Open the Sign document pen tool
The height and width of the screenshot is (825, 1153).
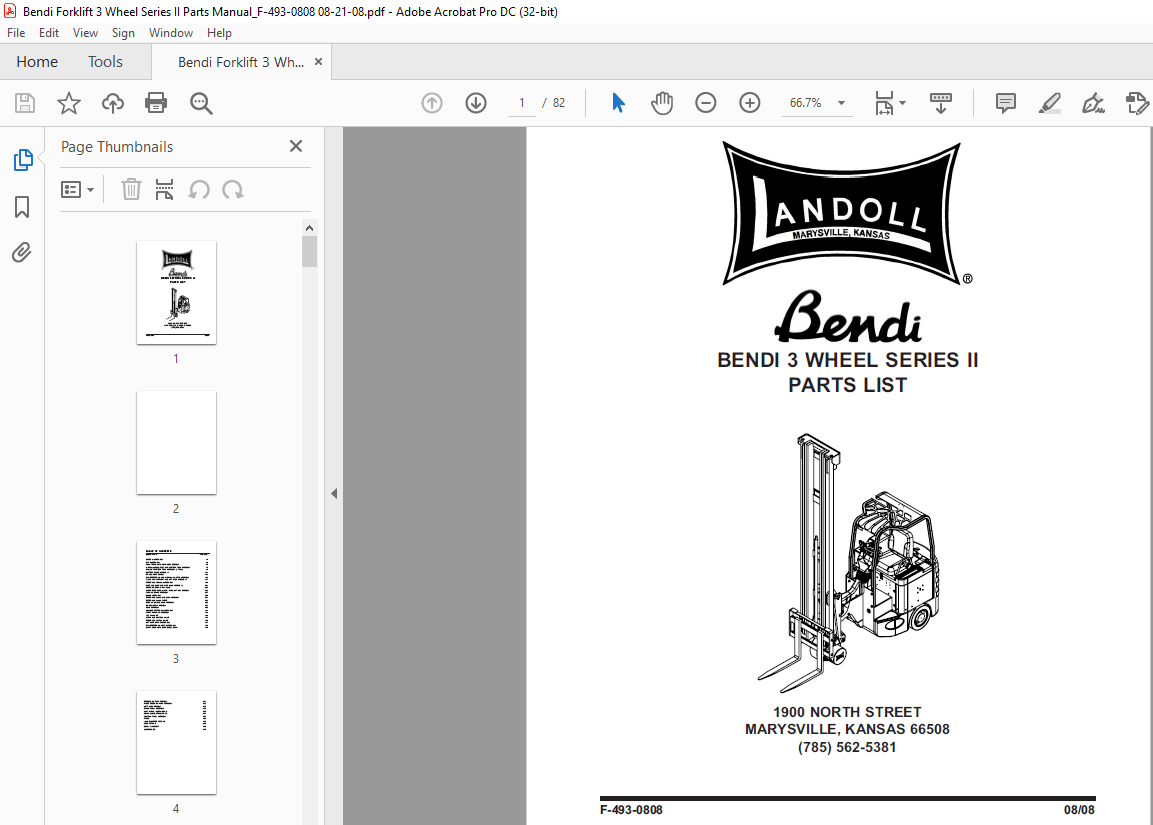pyautogui.click(x=1093, y=103)
